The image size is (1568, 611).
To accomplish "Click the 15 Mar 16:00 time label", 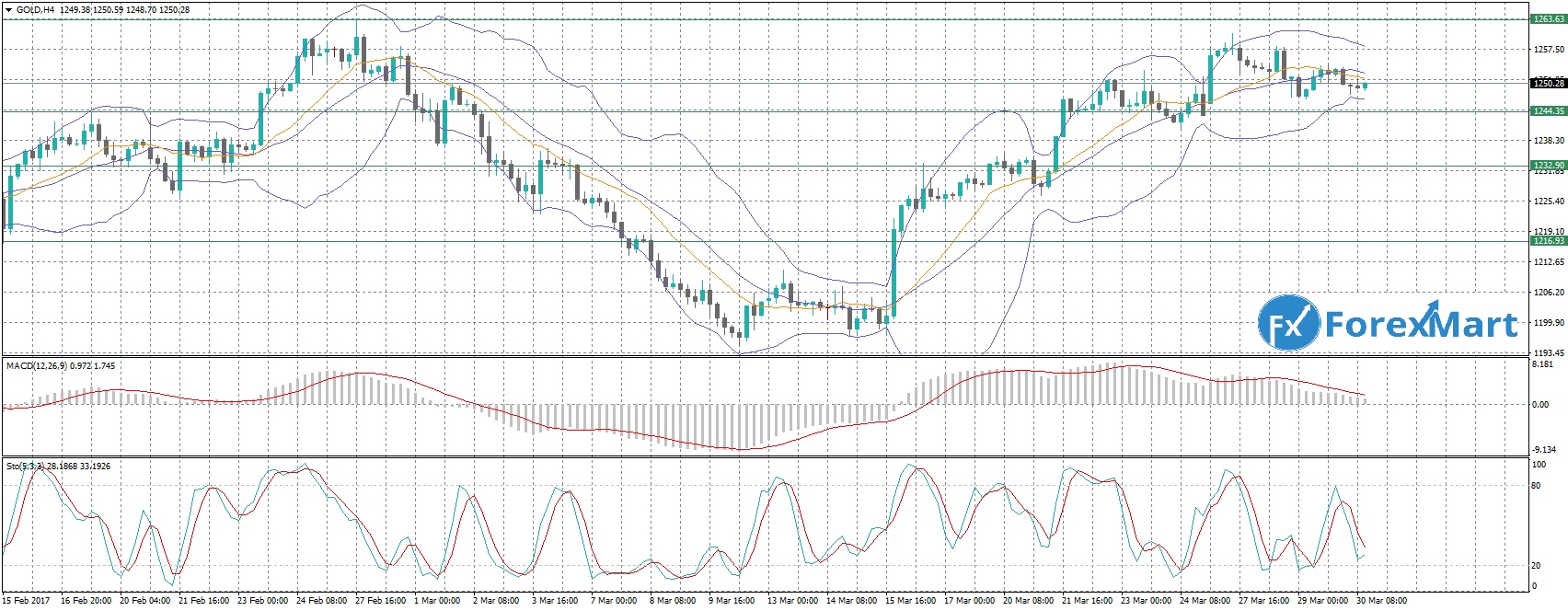I will coord(911,601).
